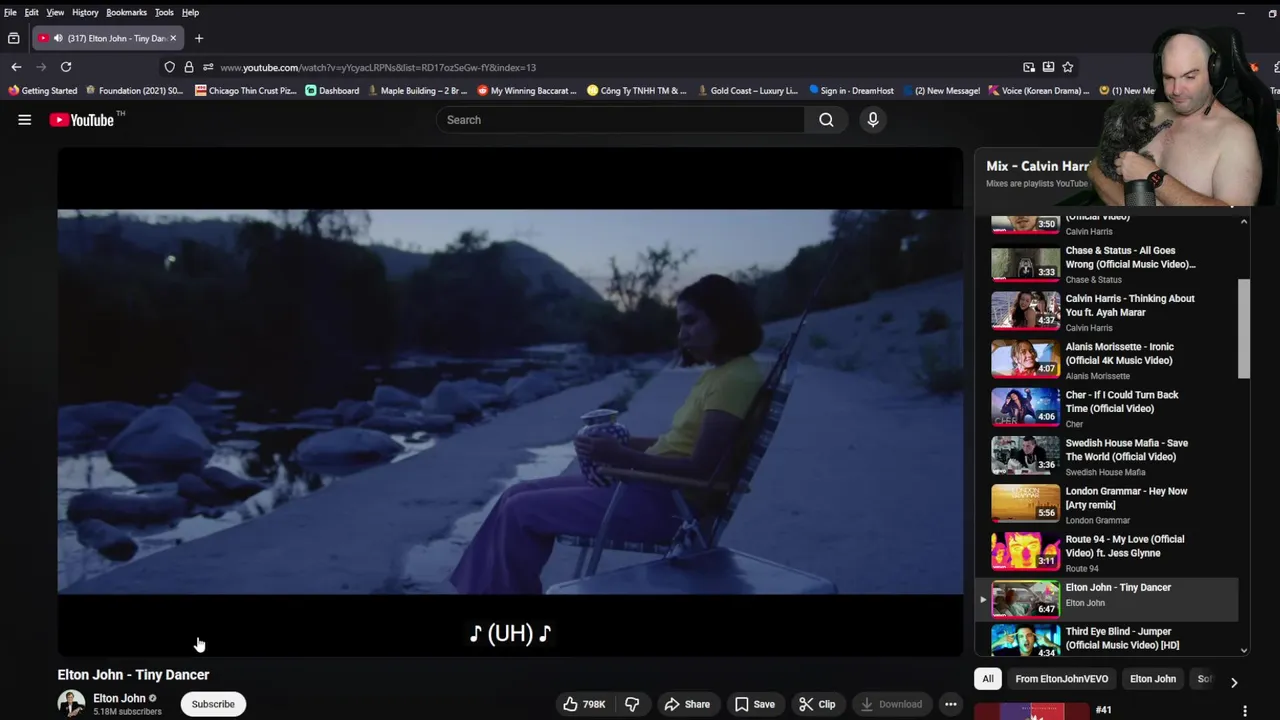Open the History menu
This screenshot has height=720, width=1280.
(85, 12)
